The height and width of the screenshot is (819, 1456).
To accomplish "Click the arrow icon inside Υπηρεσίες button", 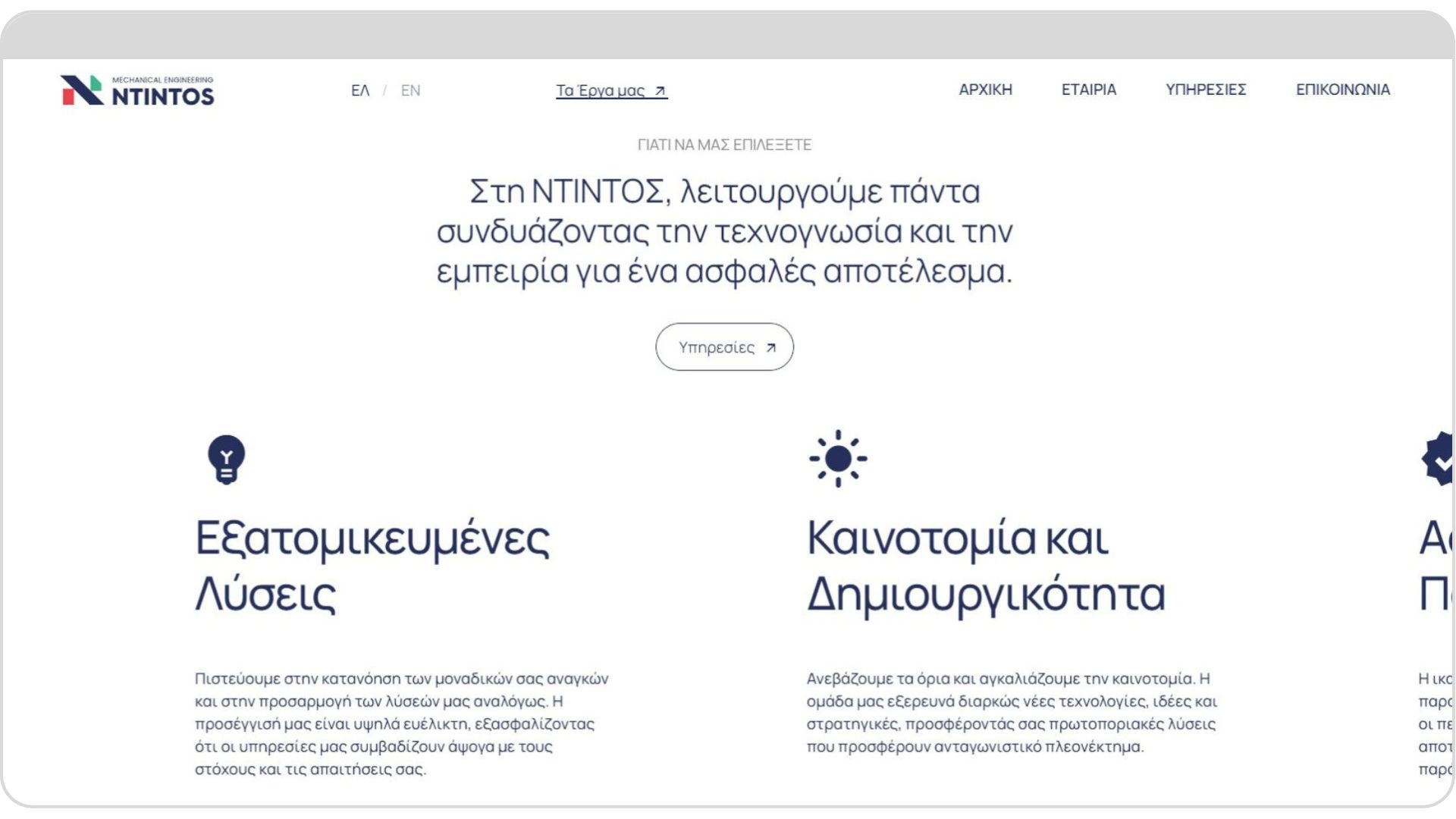I will pyautogui.click(x=770, y=348).
